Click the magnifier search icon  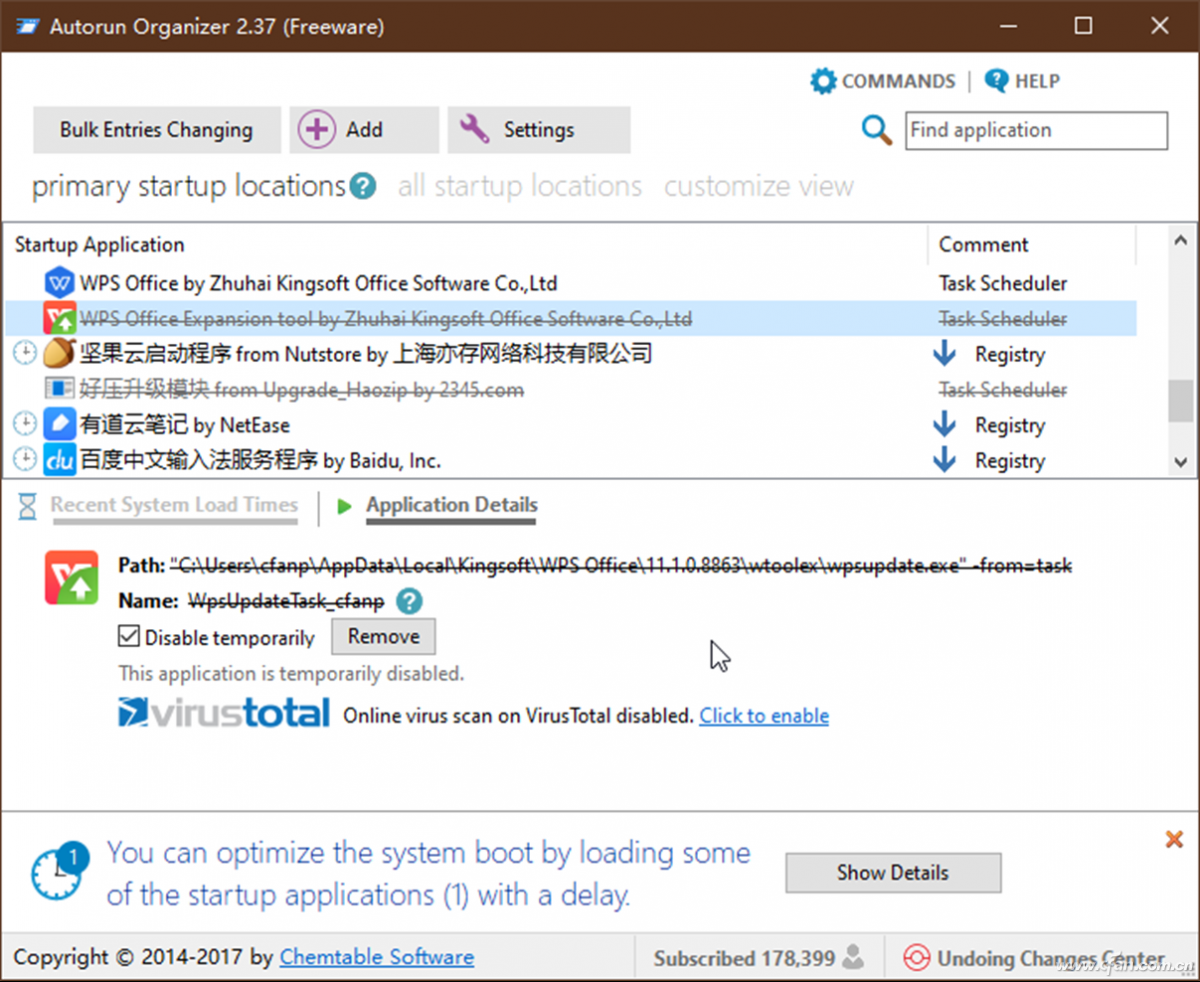pos(877,130)
